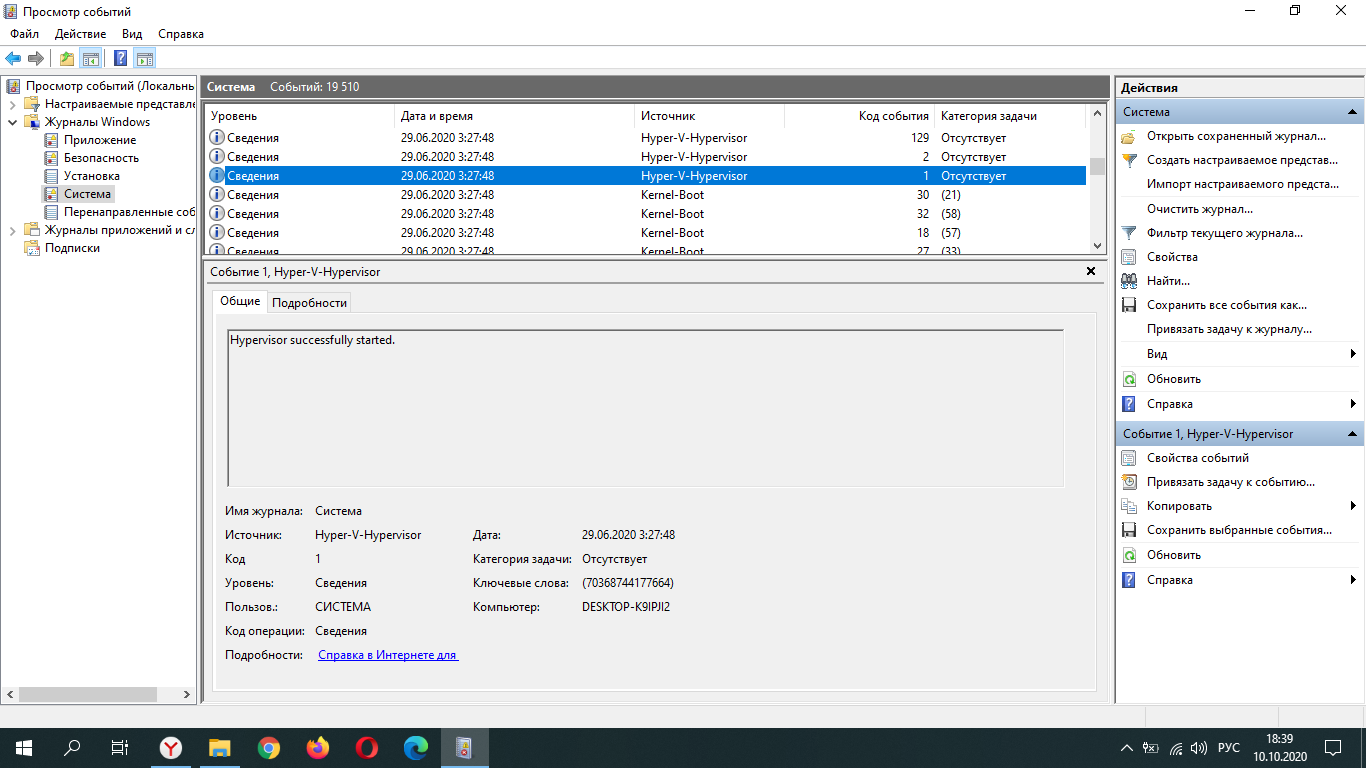Select the Безопасность log in the tree
1366x768 pixels.
[102, 158]
